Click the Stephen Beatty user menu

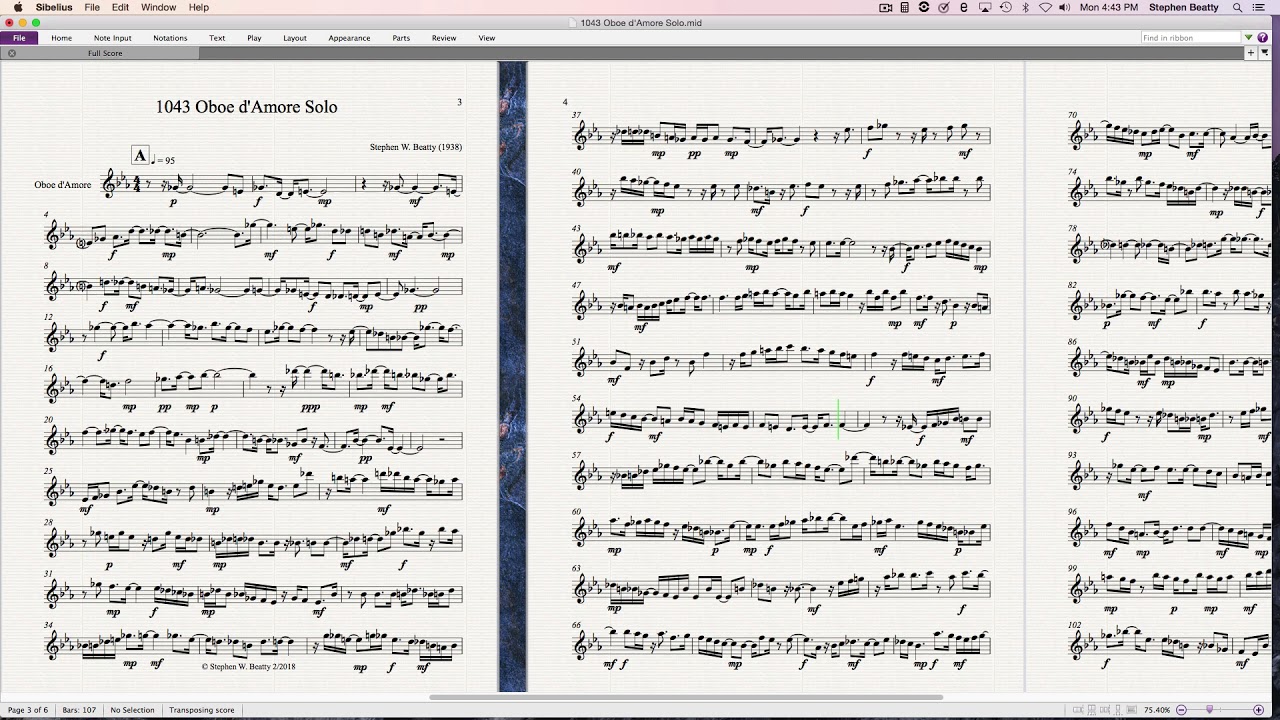coord(1184,7)
